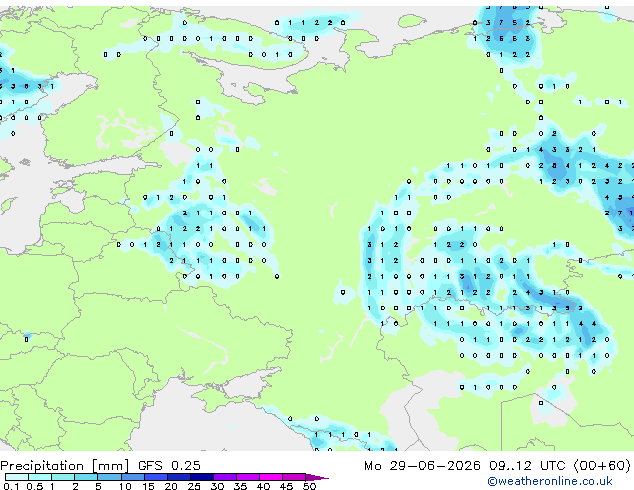Click the '0.5' legend scale label
The height and width of the screenshot is (490, 634).
click(x=35, y=486)
